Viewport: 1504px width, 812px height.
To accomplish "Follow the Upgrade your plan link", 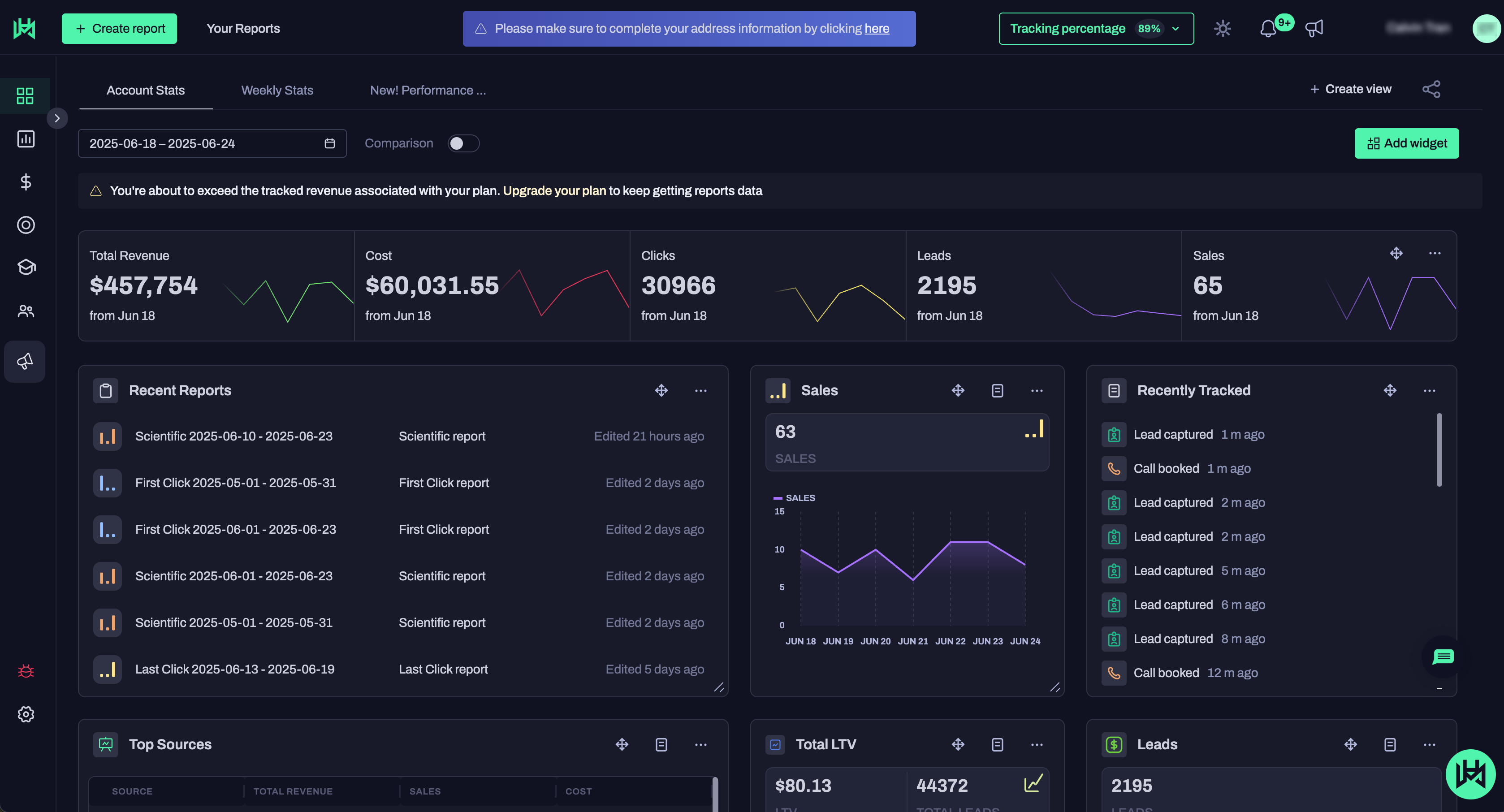I will (x=554, y=191).
